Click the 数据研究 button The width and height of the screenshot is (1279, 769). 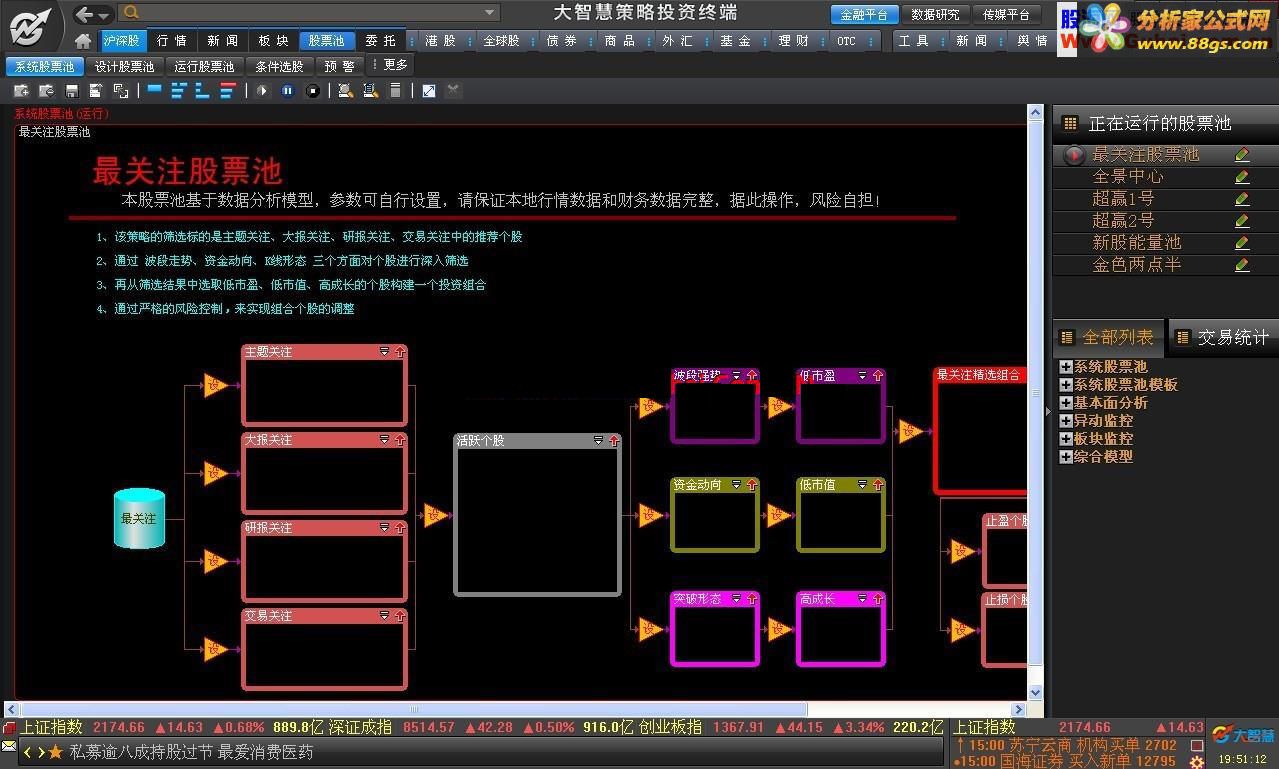[935, 15]
